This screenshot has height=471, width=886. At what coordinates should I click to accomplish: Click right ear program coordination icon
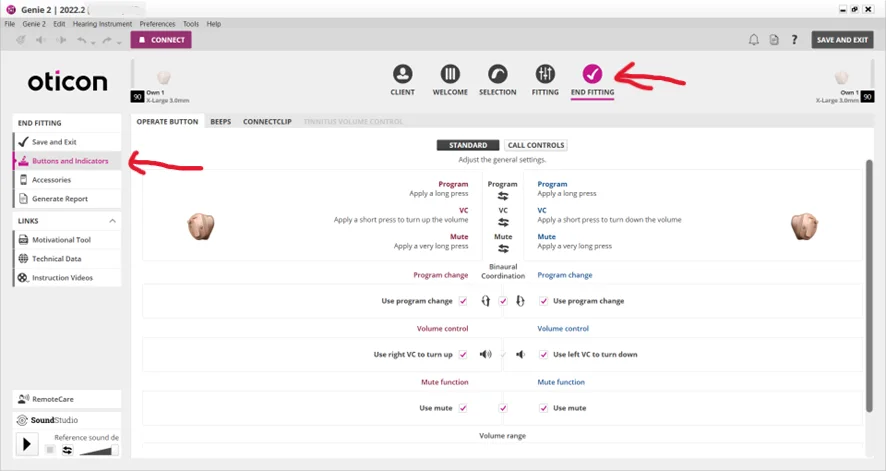pos(485,301)
